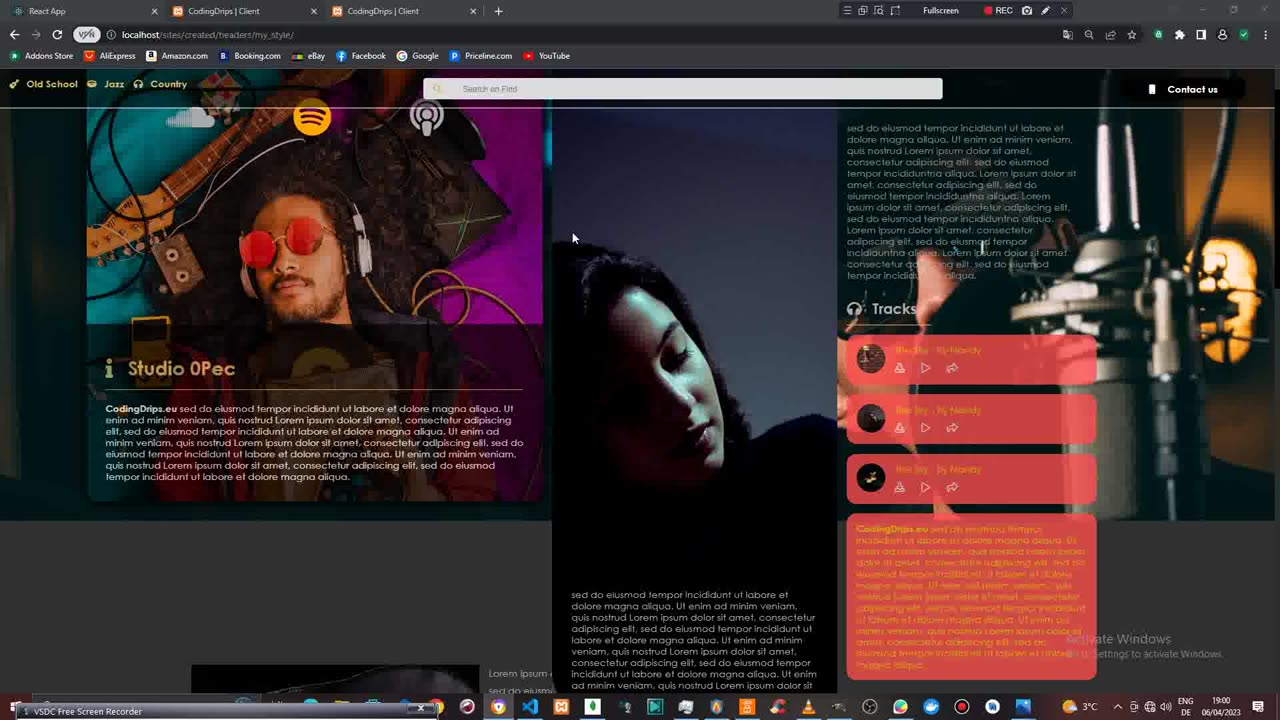Viewport: 1280px width, 720px height.
Task: Open the Windows notification center icon
Action: (x=1258, y=707)
